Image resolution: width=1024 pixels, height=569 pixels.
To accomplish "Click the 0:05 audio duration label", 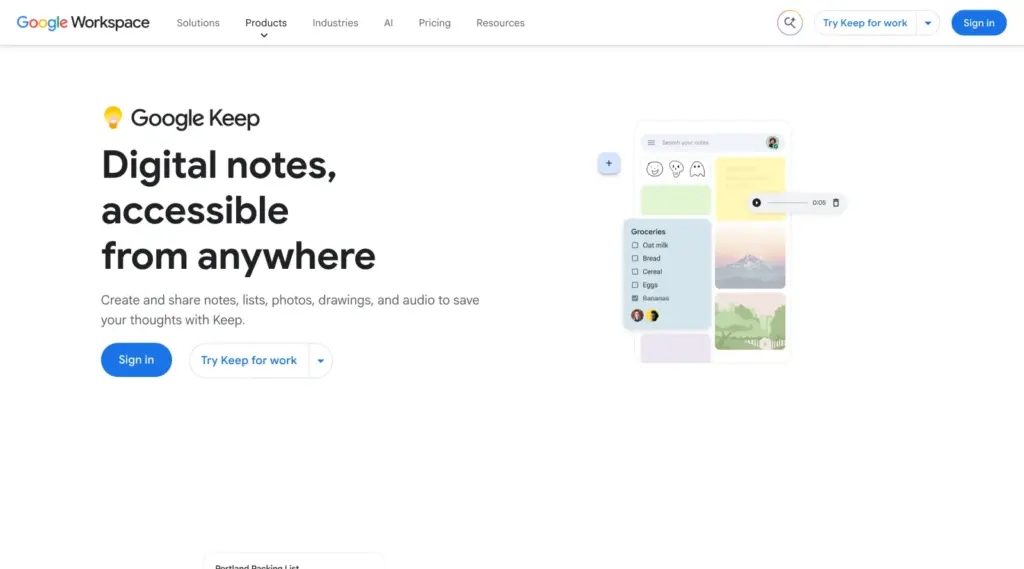I will pos(819,203).
